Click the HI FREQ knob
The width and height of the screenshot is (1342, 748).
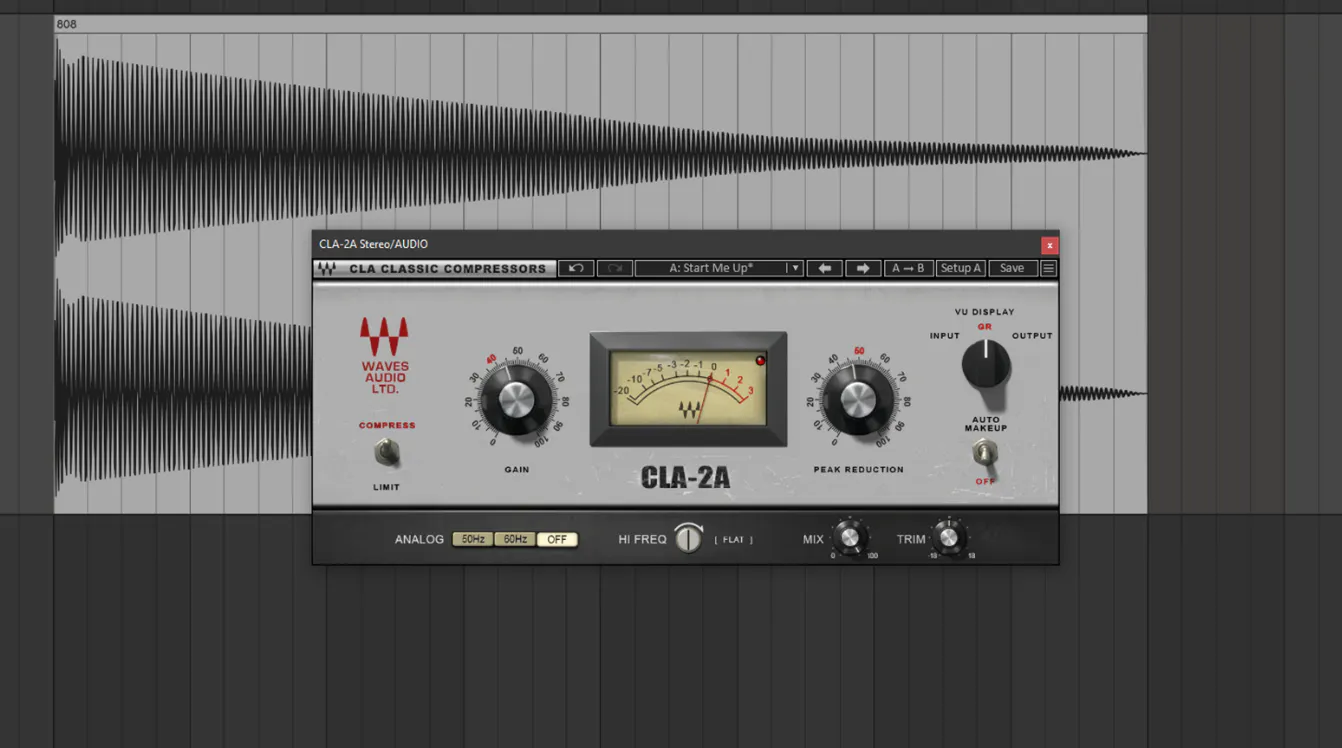click(x=688, y=538)
